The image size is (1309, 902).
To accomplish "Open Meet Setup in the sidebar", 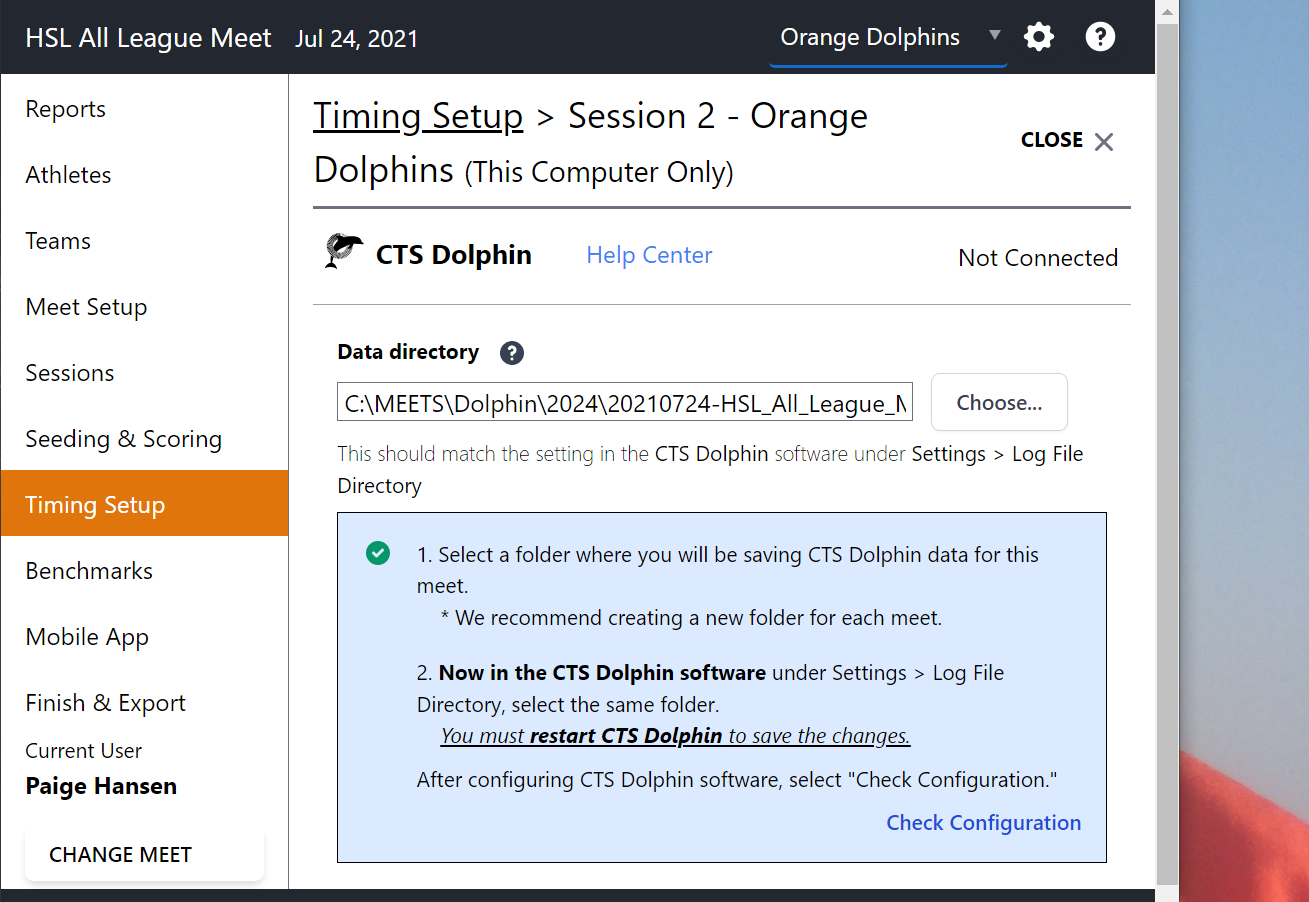I will tap(145, 307).
